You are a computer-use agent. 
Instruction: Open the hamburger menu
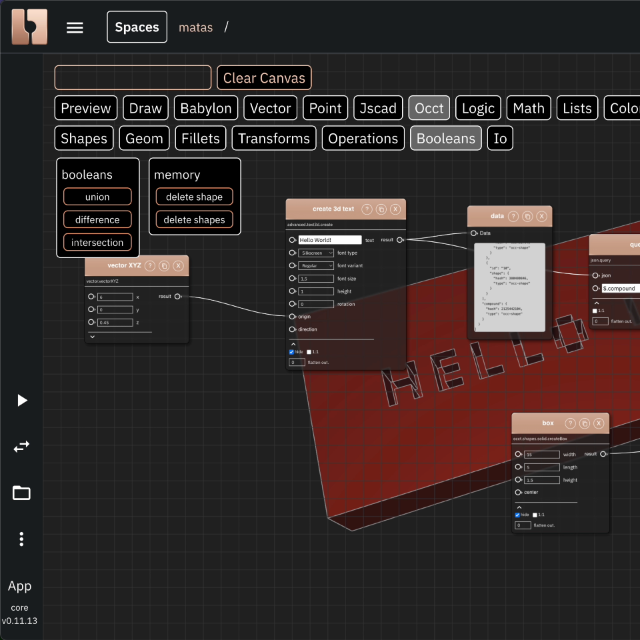click(x=75, y=27)
